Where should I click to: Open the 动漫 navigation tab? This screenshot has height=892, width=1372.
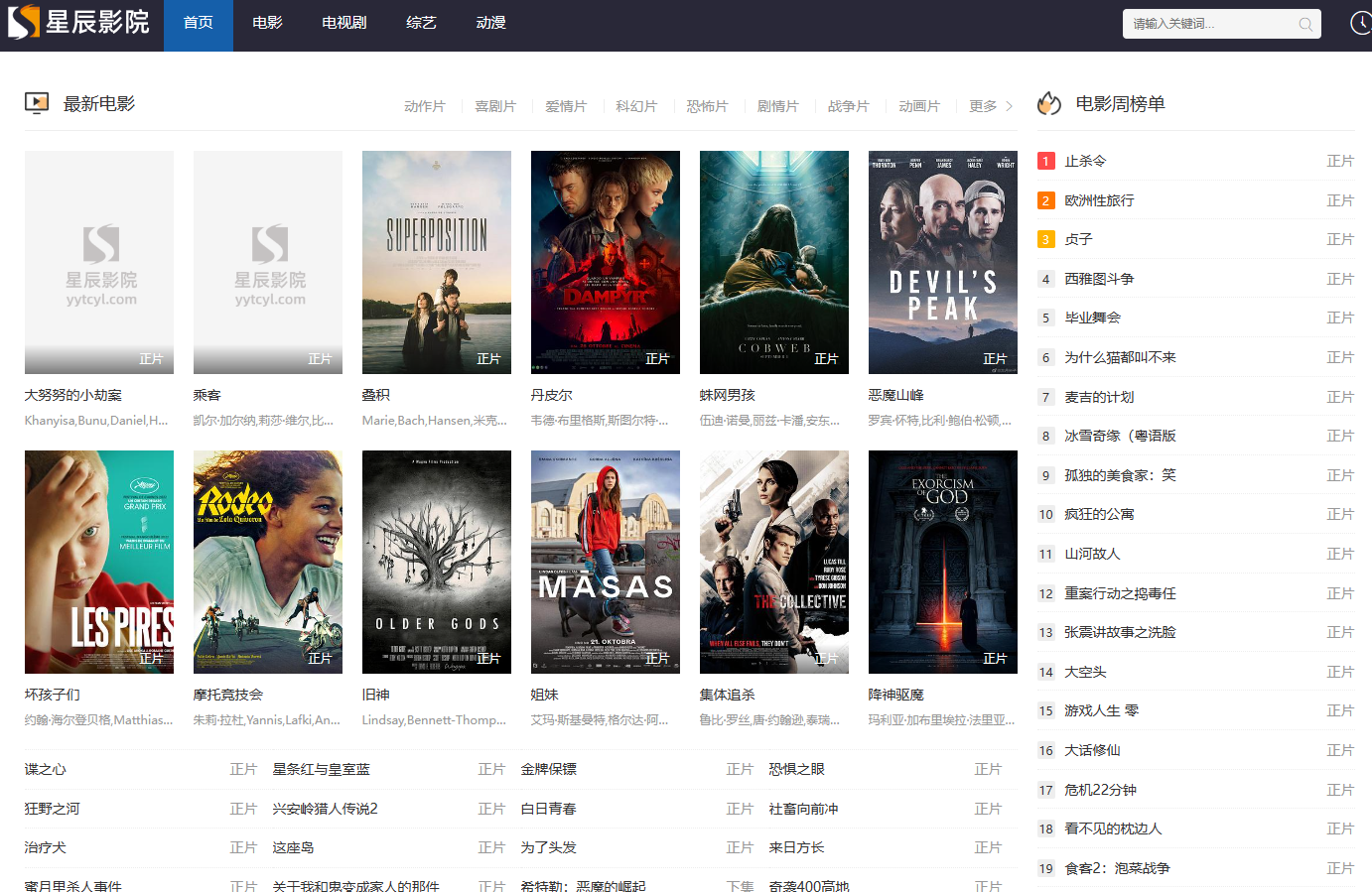tap(491, 25)
